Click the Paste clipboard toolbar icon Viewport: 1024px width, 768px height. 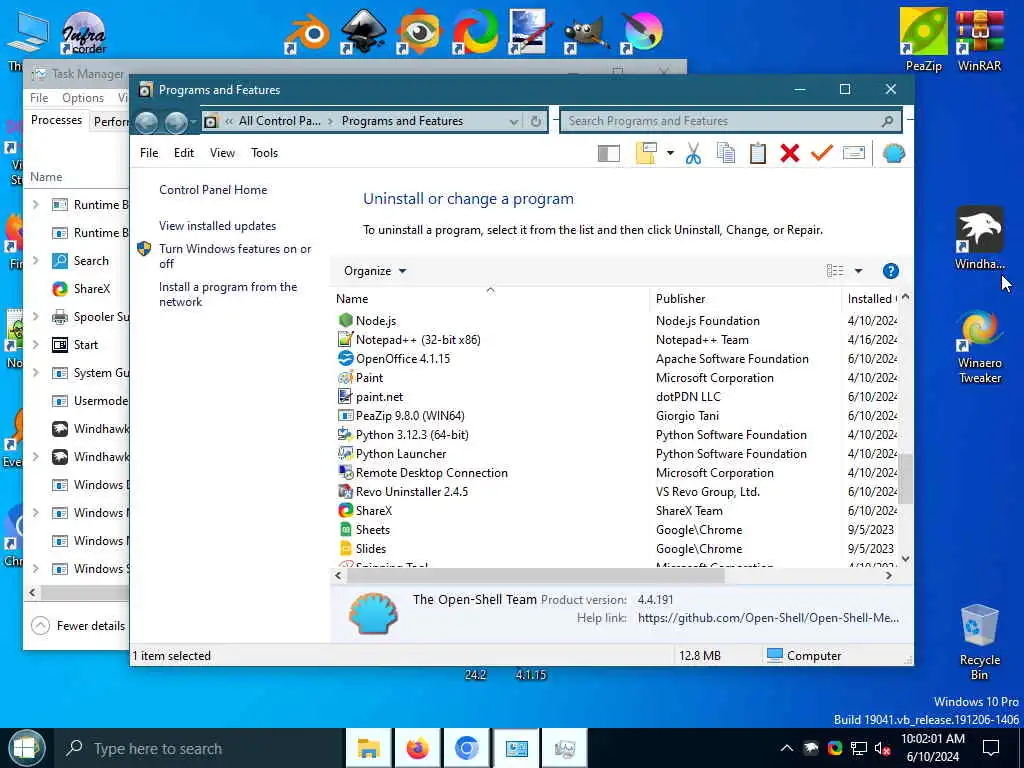[758, 153]
